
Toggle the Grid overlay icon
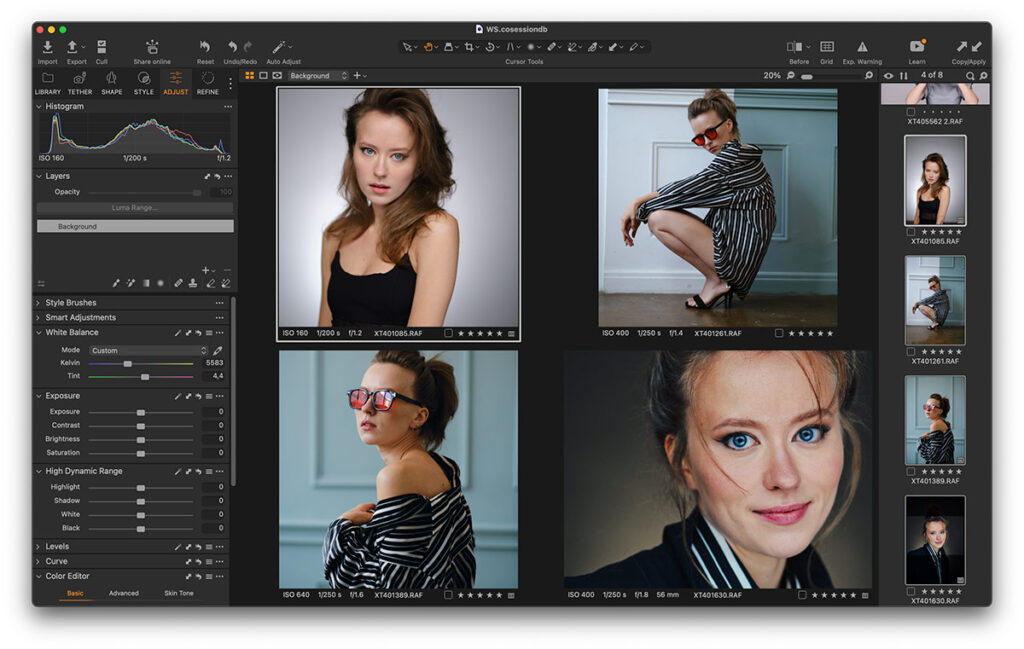click(827, 47)
